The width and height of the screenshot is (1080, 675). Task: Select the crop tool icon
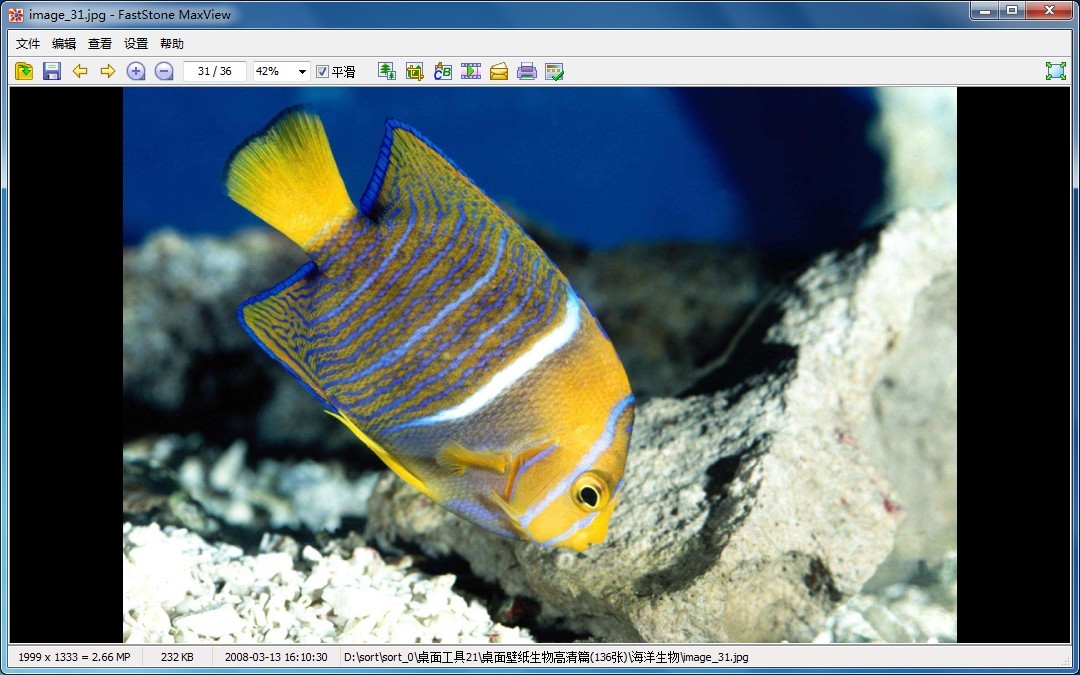click(x=415, y=71)
